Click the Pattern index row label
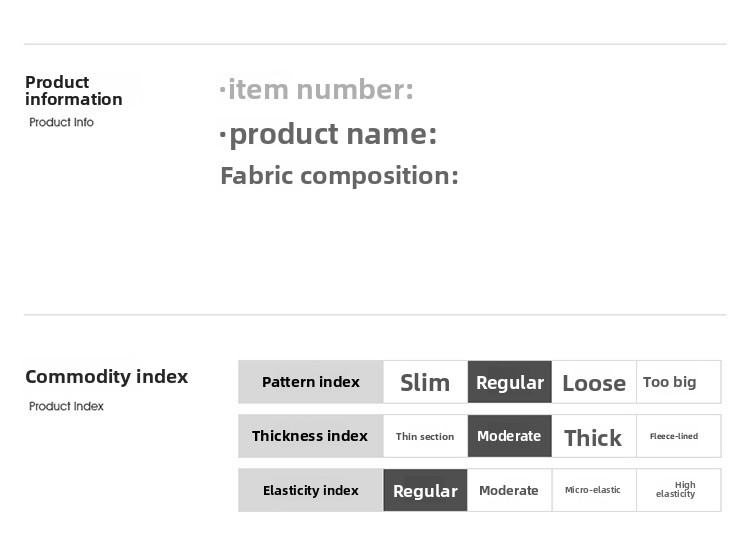The width and height of the screenshot is (750, 549). pyautogui.click(x=311, y=382)
